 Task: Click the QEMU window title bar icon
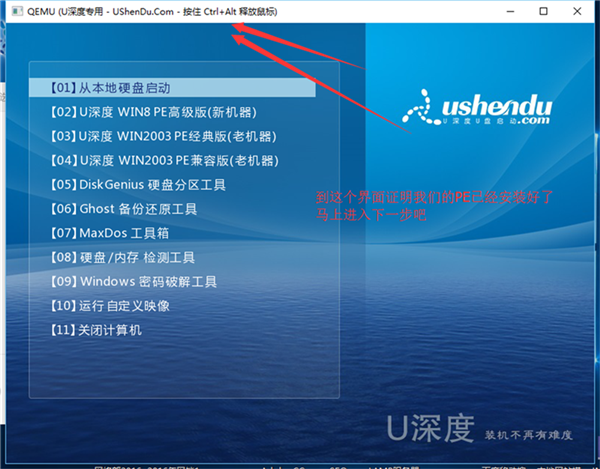pyautogui.click(x=17, y=11)
